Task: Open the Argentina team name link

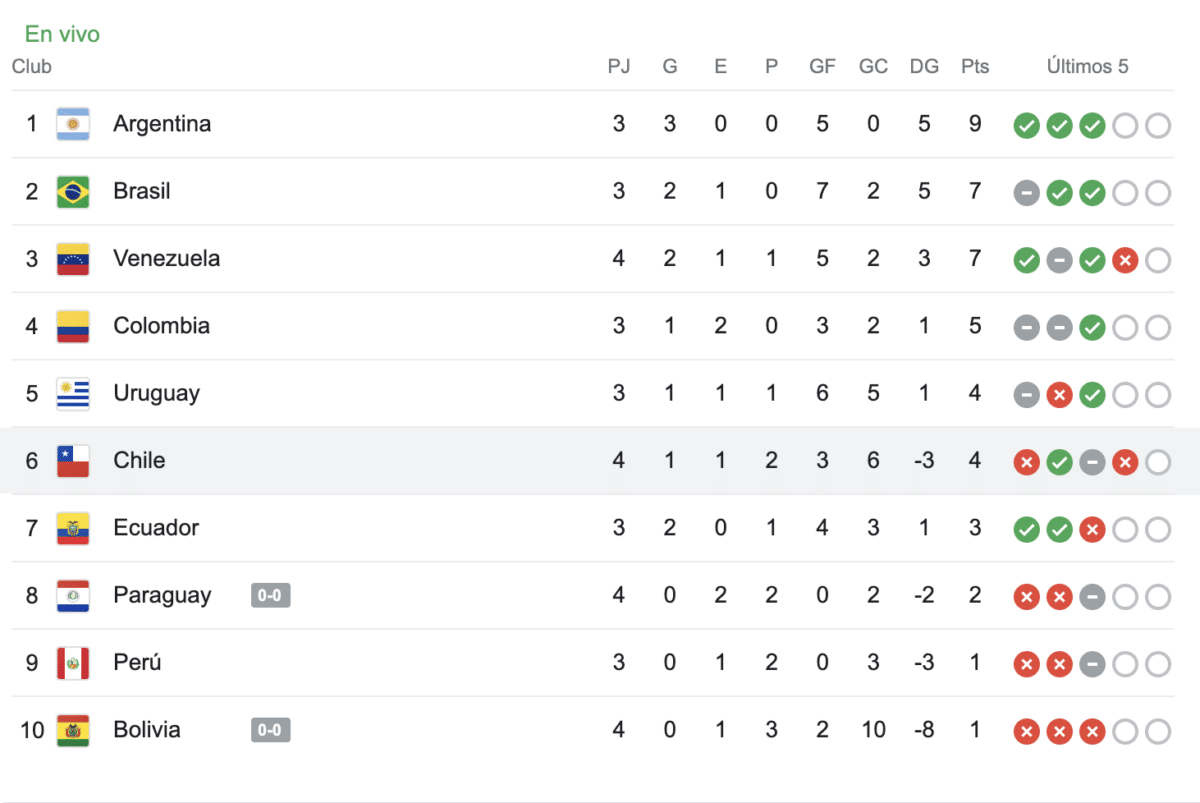Action: point(163,124)
